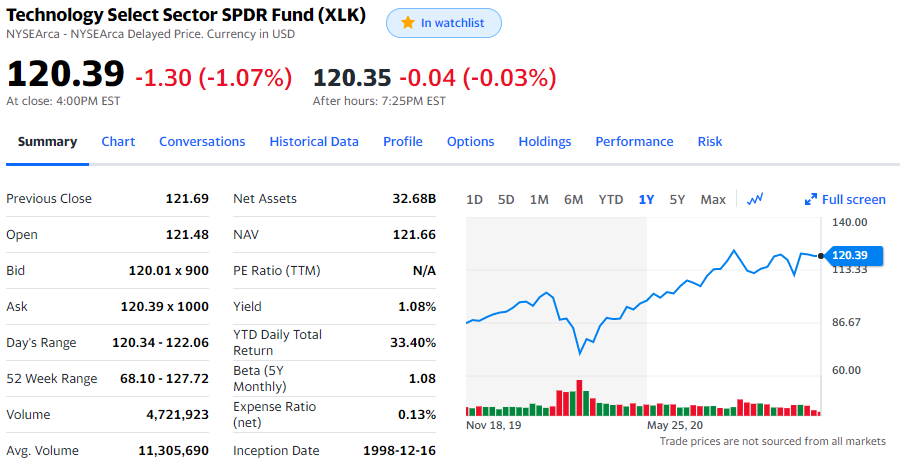Open the Conversations tab
The image size is (900, 464).
(x=202, y=141)
